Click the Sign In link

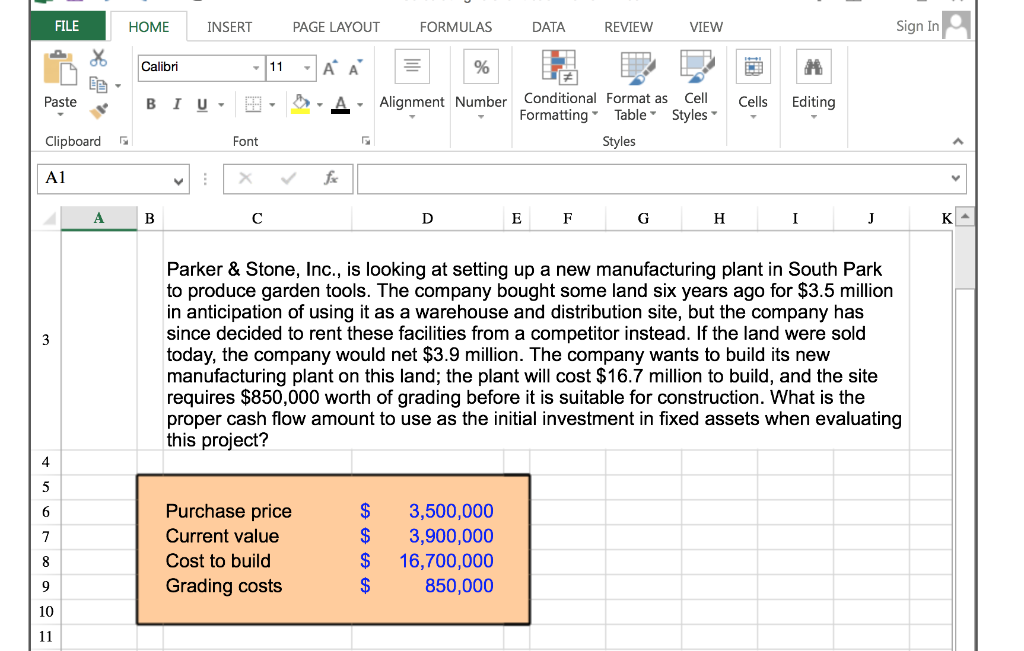[x=916, y=25]
